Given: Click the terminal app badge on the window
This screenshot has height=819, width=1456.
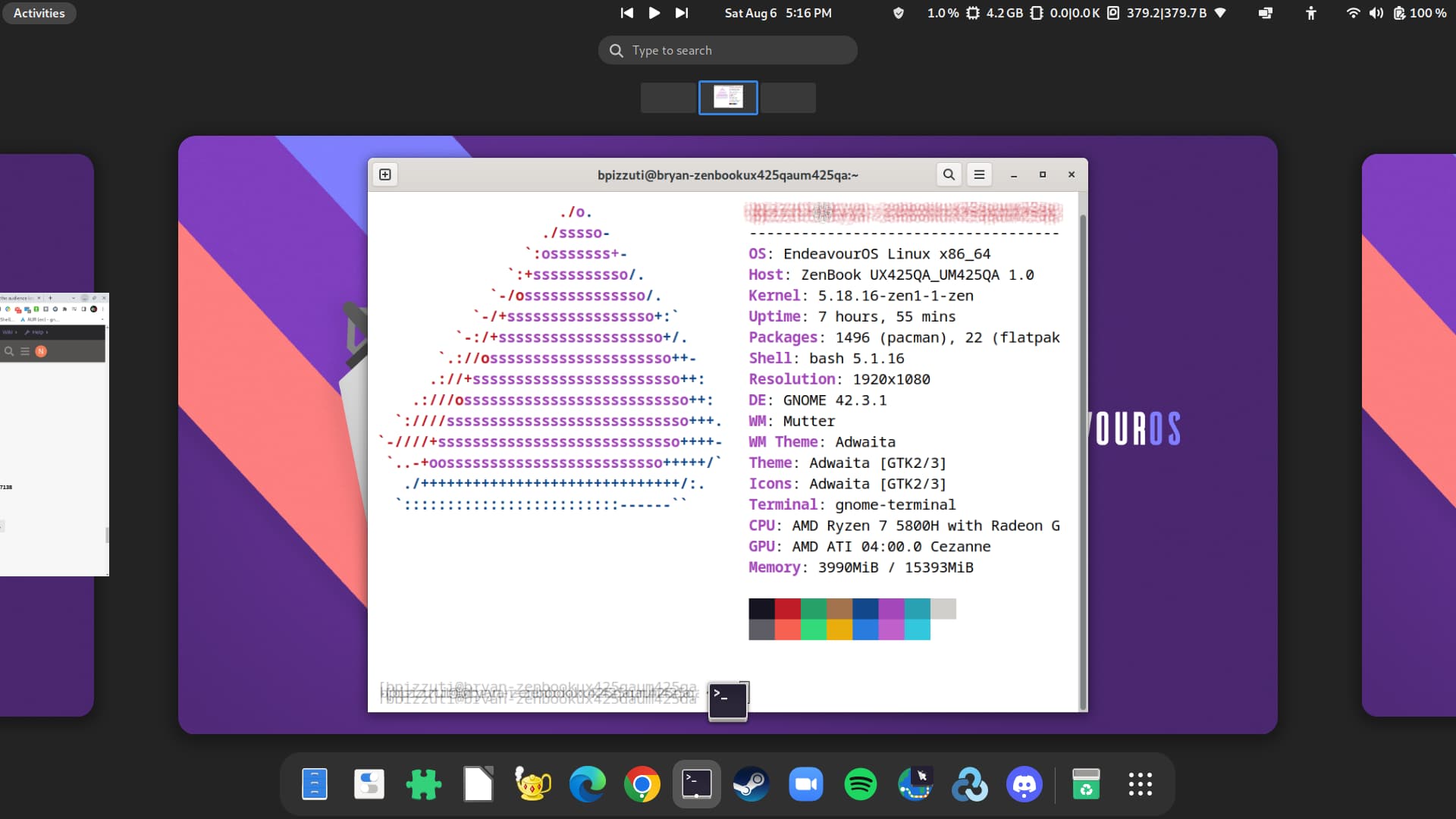Looking at the screenshot, I should coord(728,701).
